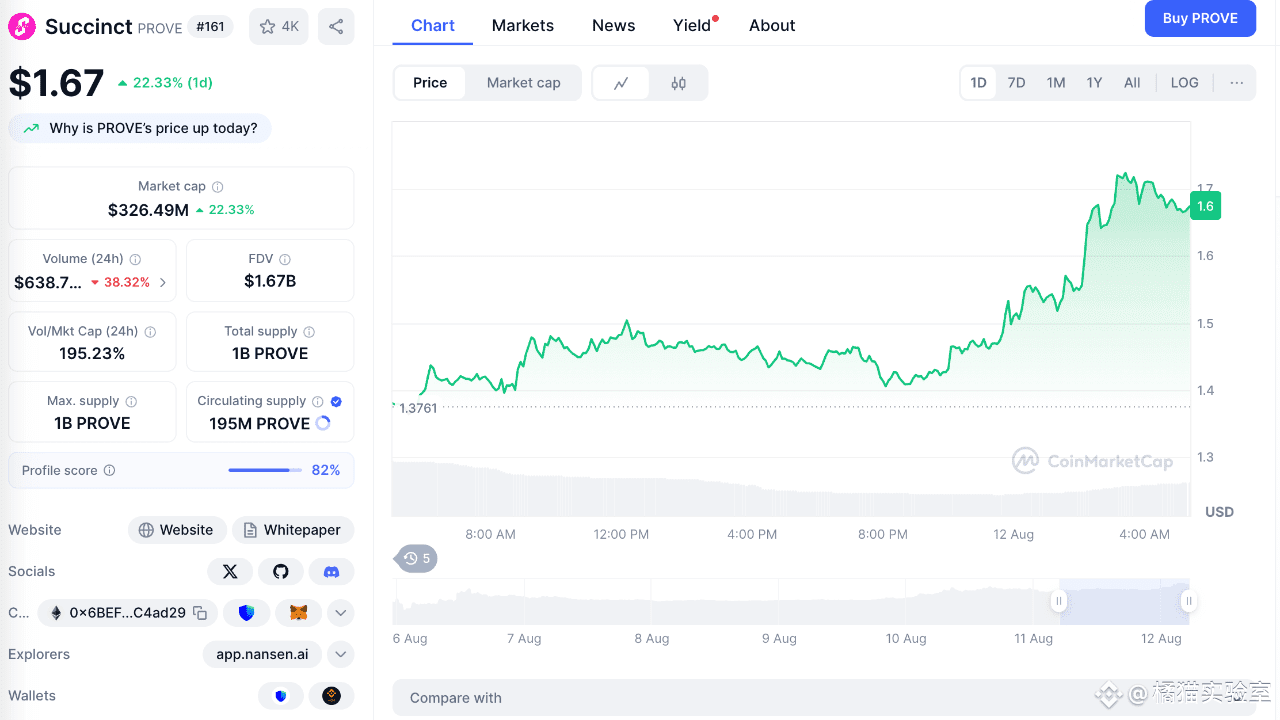Open the Whitepaper link
This screenshot has width=1280, height=720.
tap(293, 530)
